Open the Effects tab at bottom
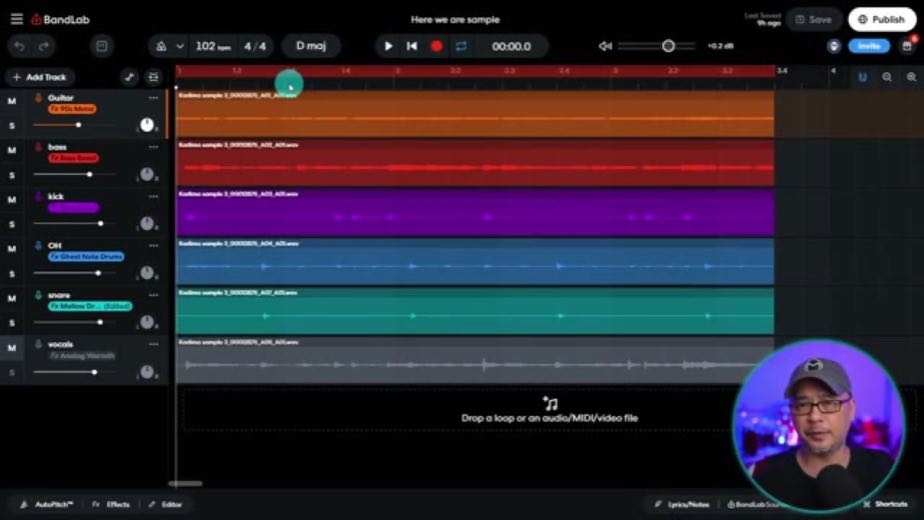Viewport: 924px width, 520px height. coord(111,505)
